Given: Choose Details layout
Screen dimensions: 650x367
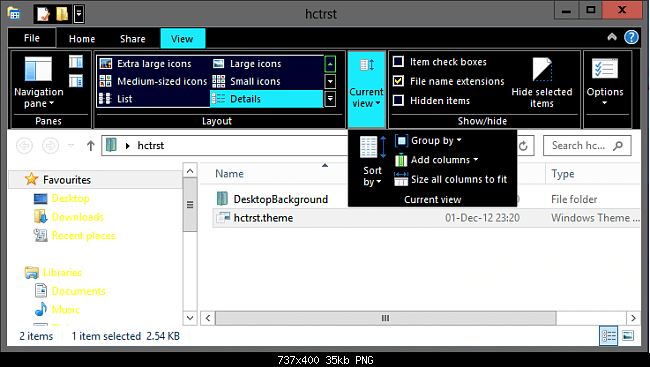Looking at the screenshot, I should 267,99.
